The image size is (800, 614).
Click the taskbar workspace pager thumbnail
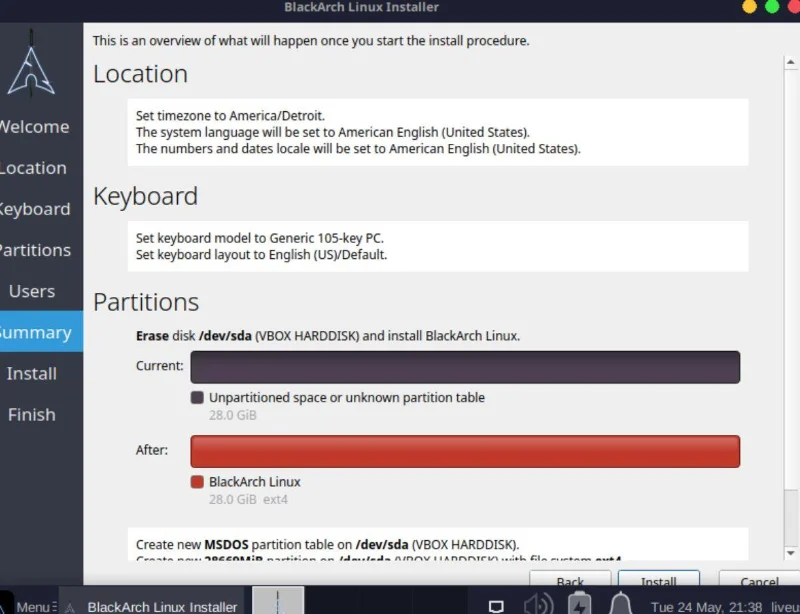point(278,601)
